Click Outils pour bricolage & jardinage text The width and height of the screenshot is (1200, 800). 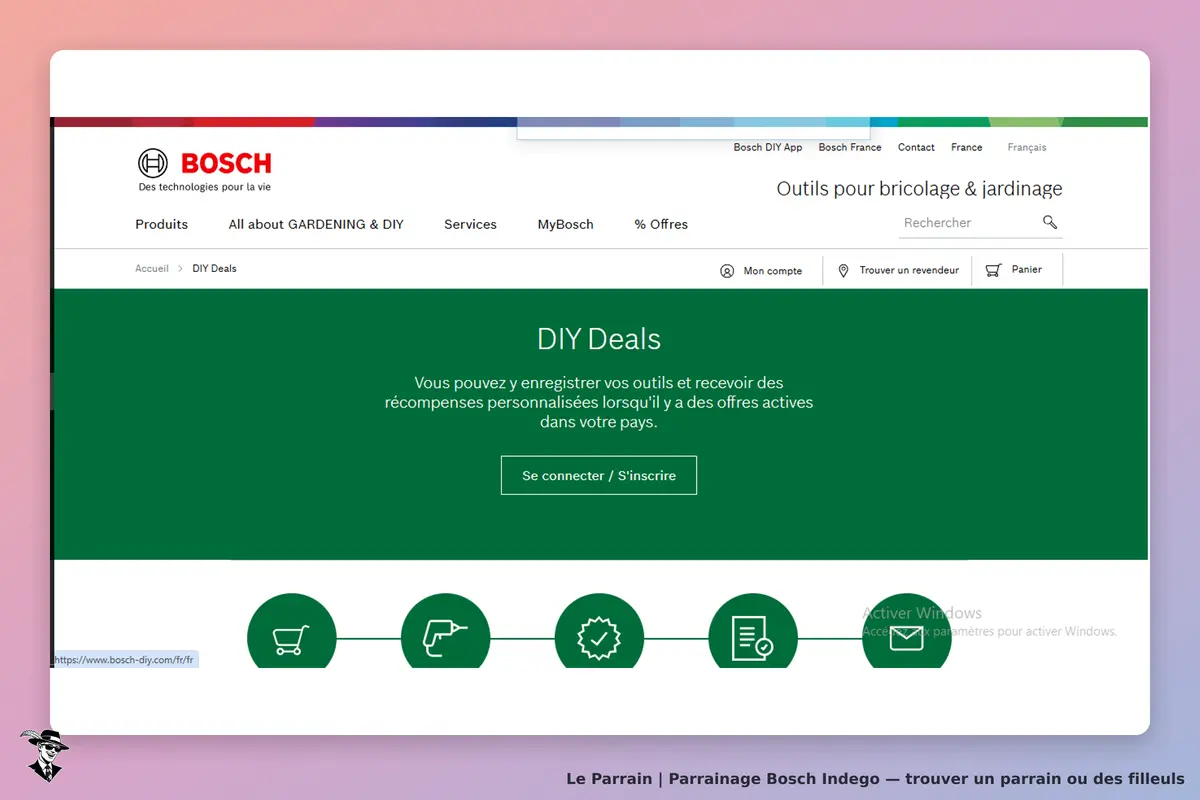pyautogui.click(x=919, y=188)
